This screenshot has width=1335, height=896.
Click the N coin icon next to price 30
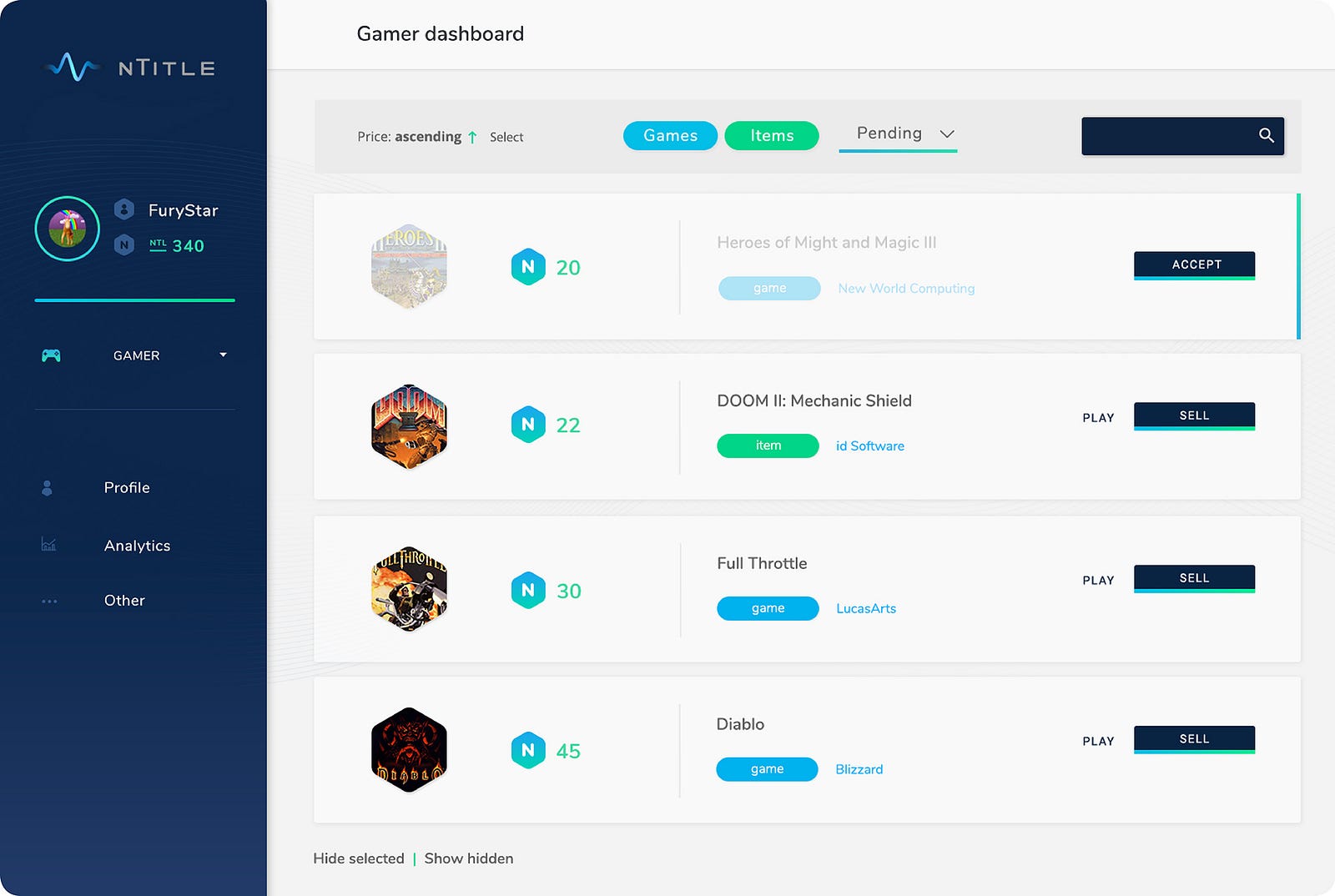(x=528, y=590)
